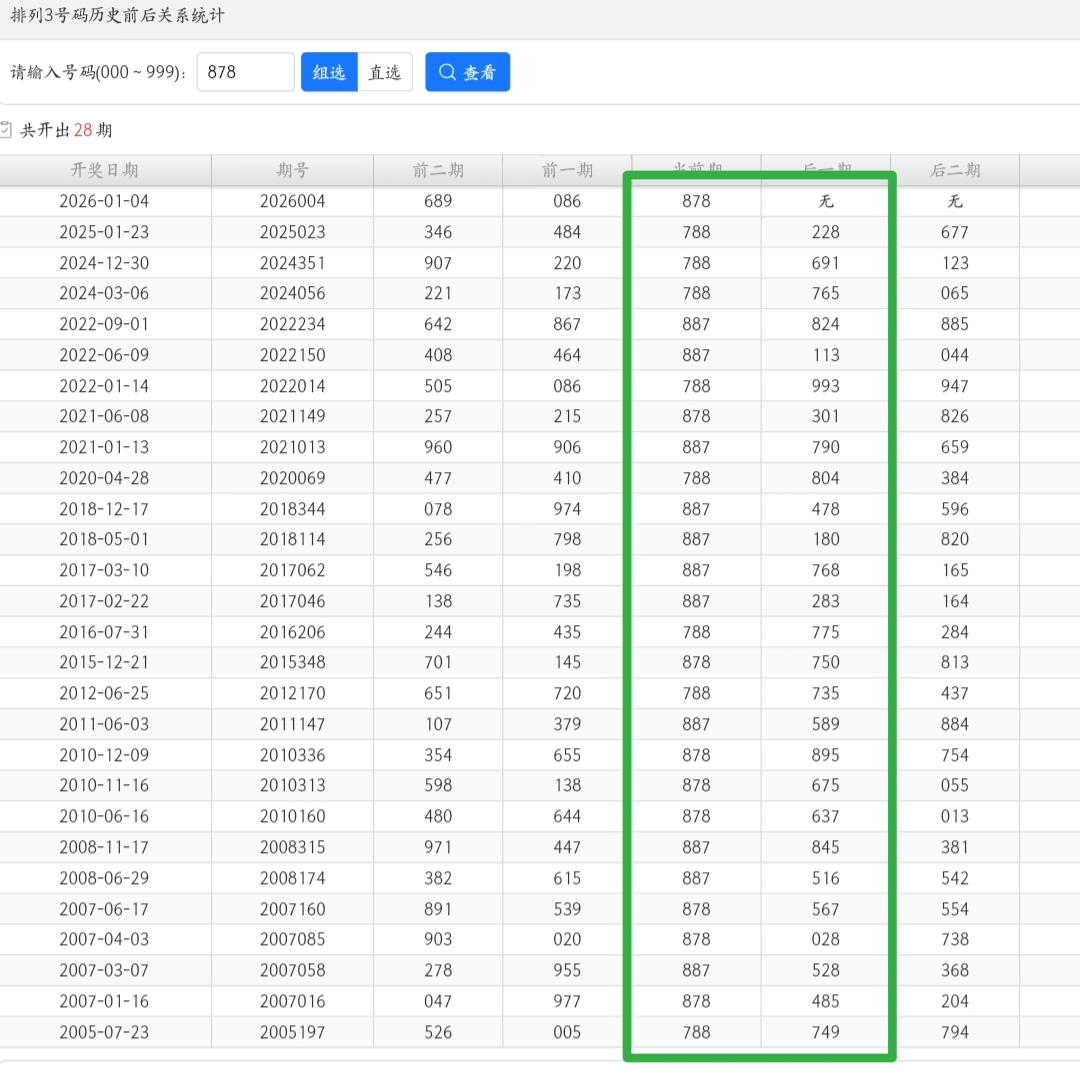Click the 前二期 column header
Screen dimensions: 1080x1068
tap(438, 170)
